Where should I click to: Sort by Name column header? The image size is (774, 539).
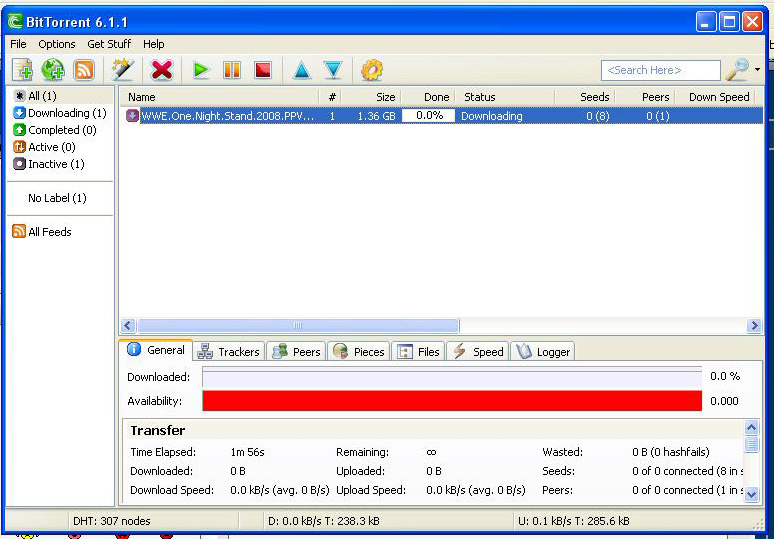220,97
